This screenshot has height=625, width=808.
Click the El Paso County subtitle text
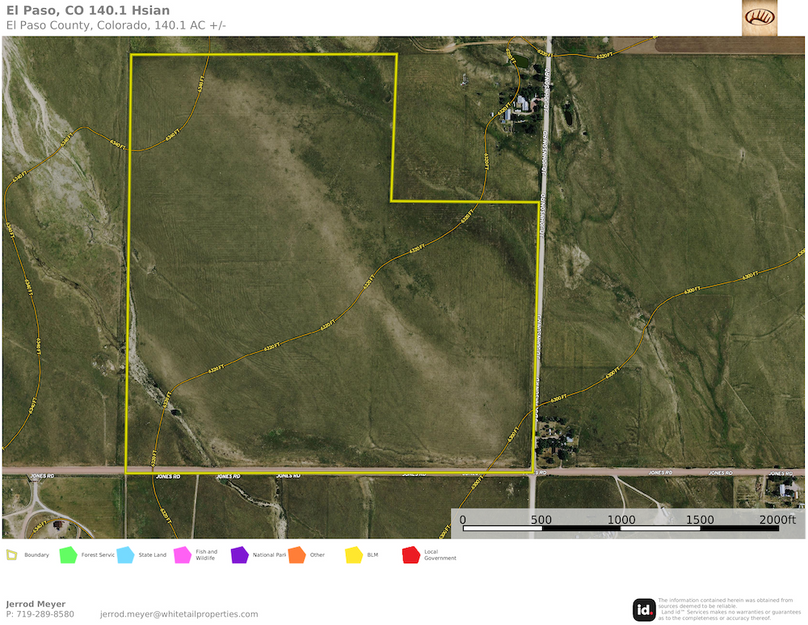pos(116,25)
